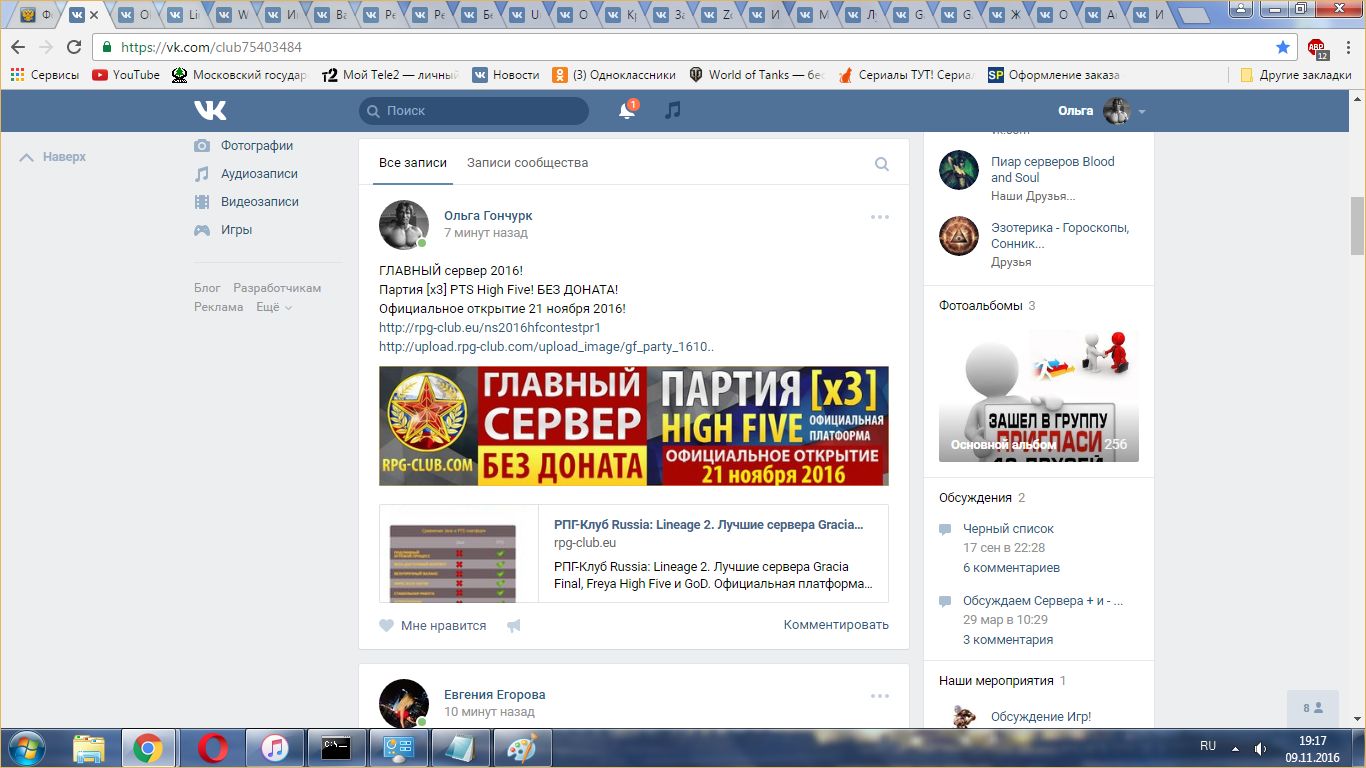Click the Игры gamepad icon
This screenshot has width=1366, height=768.
202,230
